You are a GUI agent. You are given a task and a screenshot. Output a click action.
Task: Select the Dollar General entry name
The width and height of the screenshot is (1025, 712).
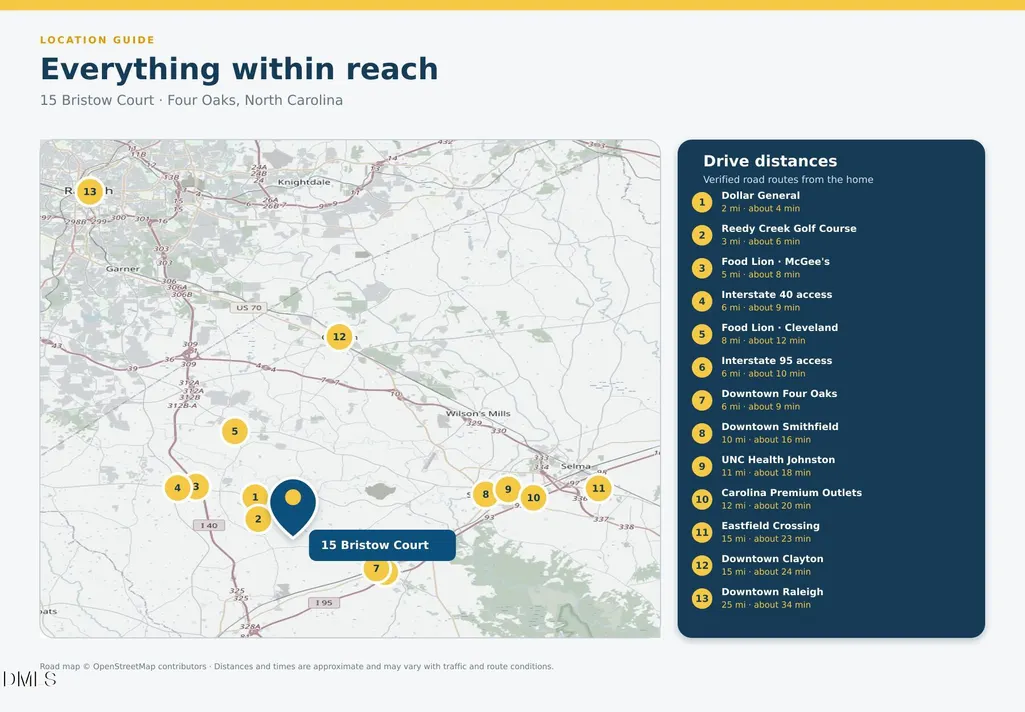(760, 195)
